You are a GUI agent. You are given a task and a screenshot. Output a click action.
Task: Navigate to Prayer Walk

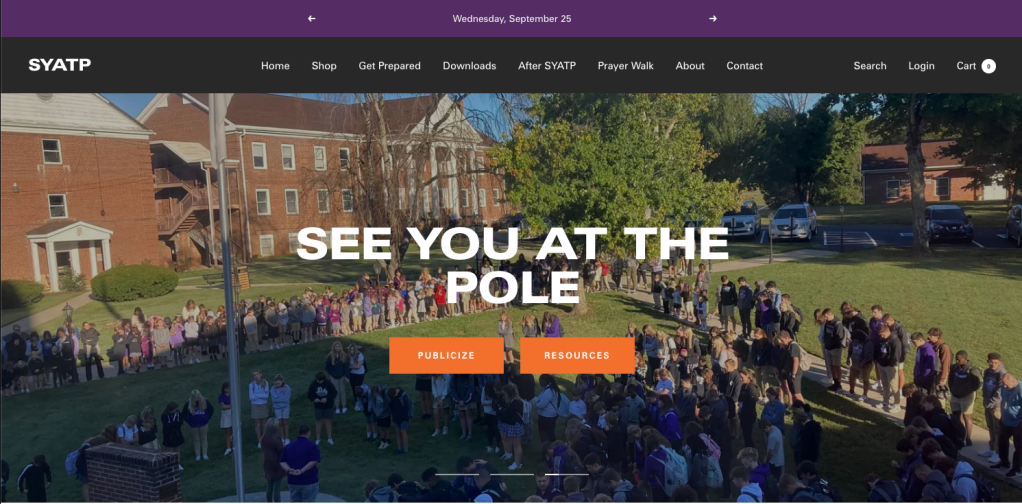click(626, 66)
